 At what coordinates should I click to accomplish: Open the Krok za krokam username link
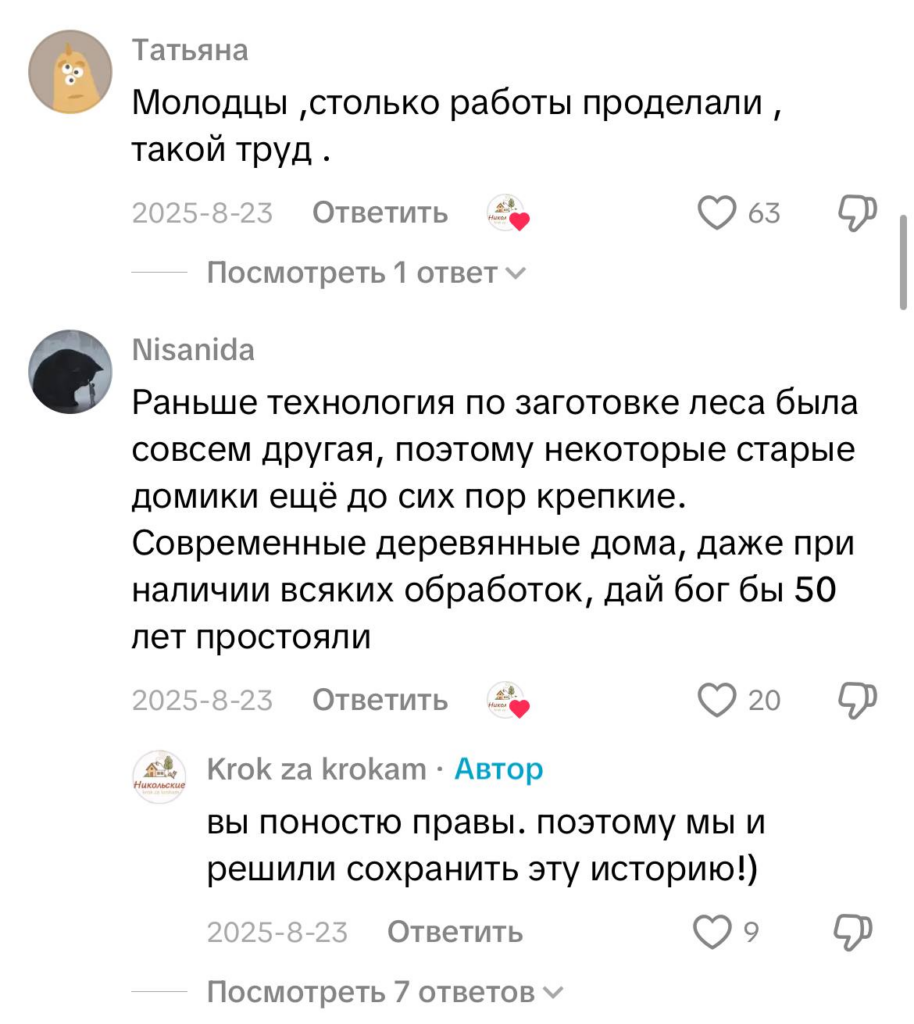click(x=315, y=769)
